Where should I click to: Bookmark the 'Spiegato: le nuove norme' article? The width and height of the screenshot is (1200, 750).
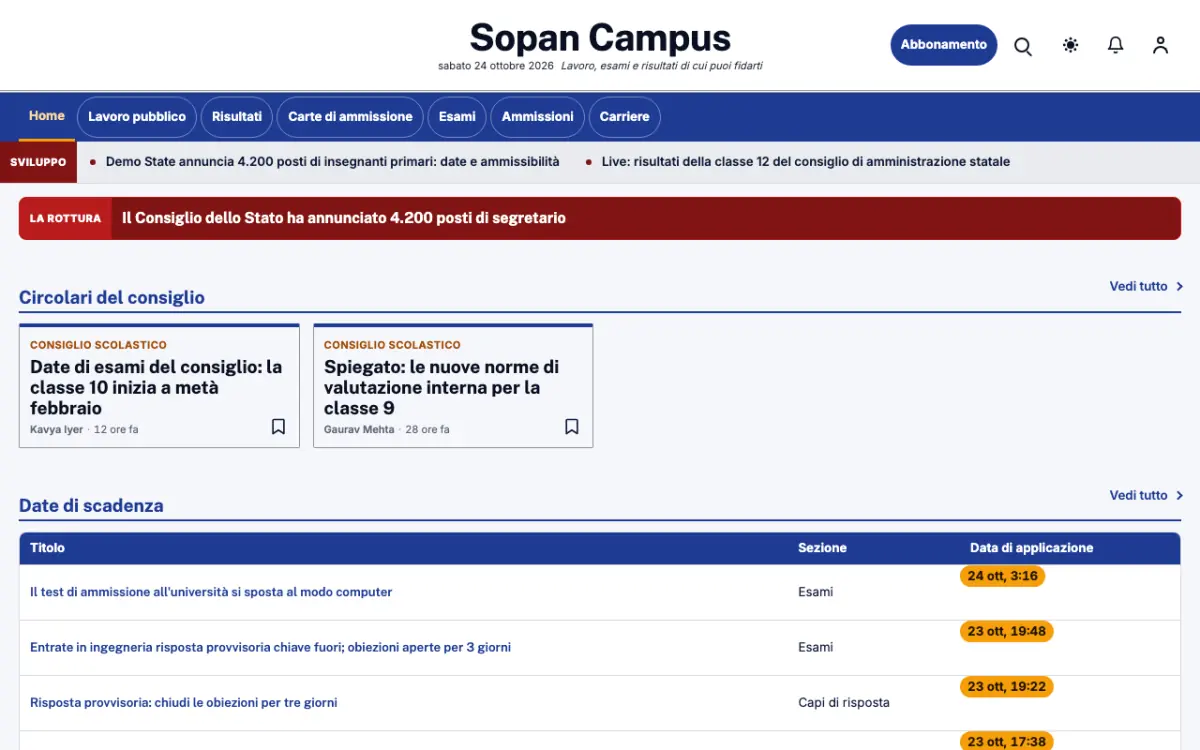(572, 427)
